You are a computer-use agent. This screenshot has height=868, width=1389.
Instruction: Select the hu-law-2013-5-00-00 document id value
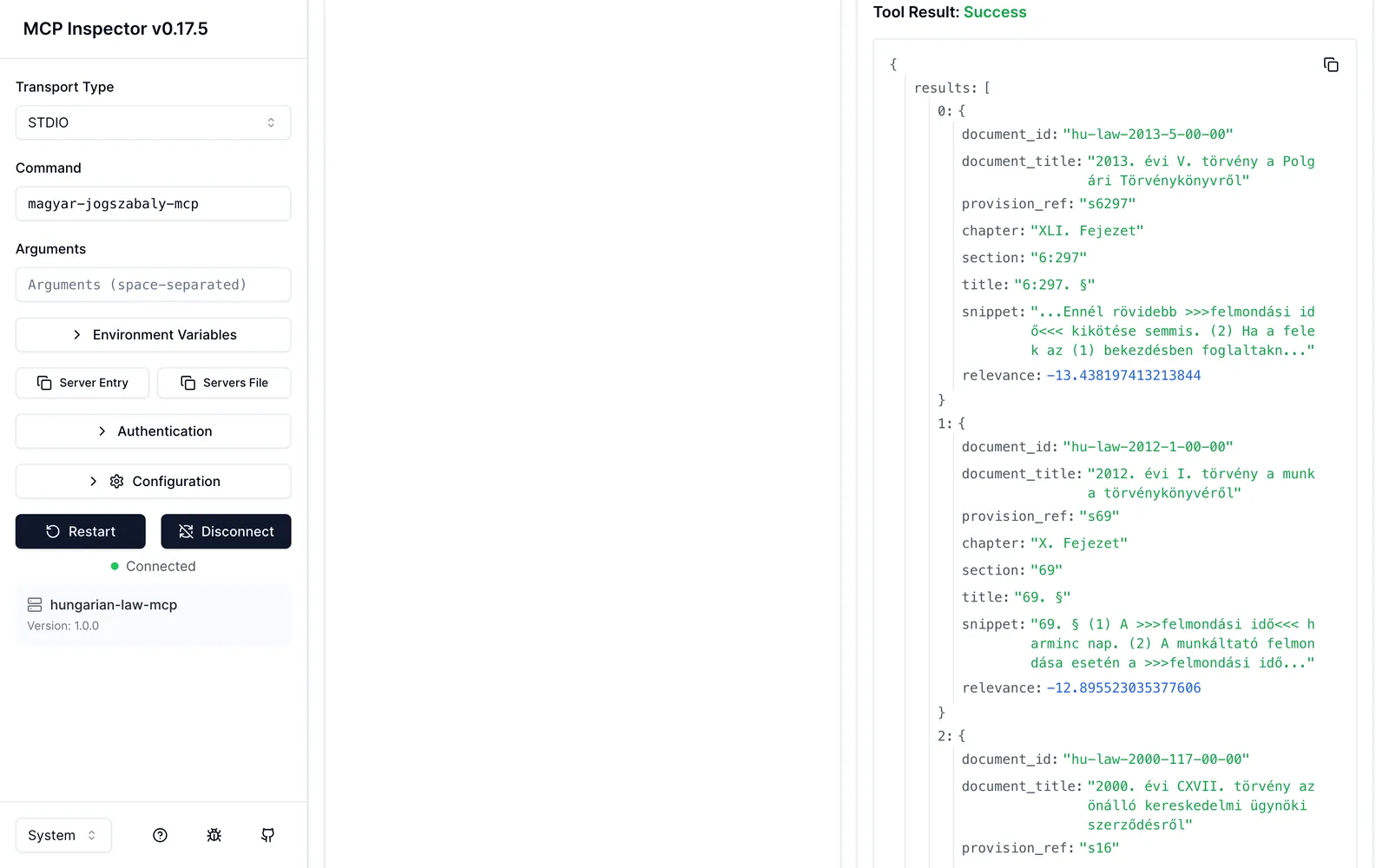pos(1148,135)
